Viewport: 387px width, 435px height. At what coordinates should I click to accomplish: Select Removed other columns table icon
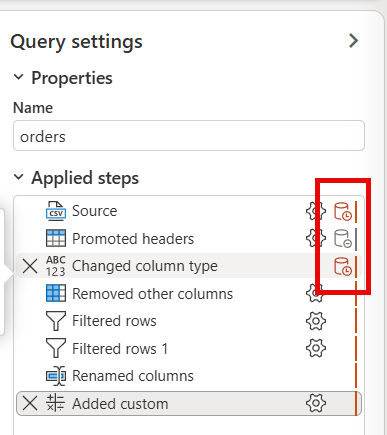(56, 293)
